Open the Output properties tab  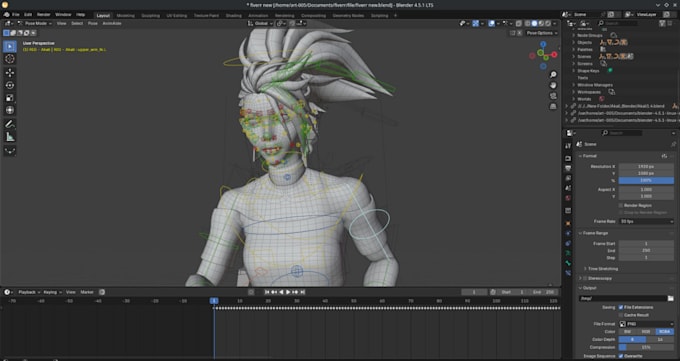click(568, 168)
